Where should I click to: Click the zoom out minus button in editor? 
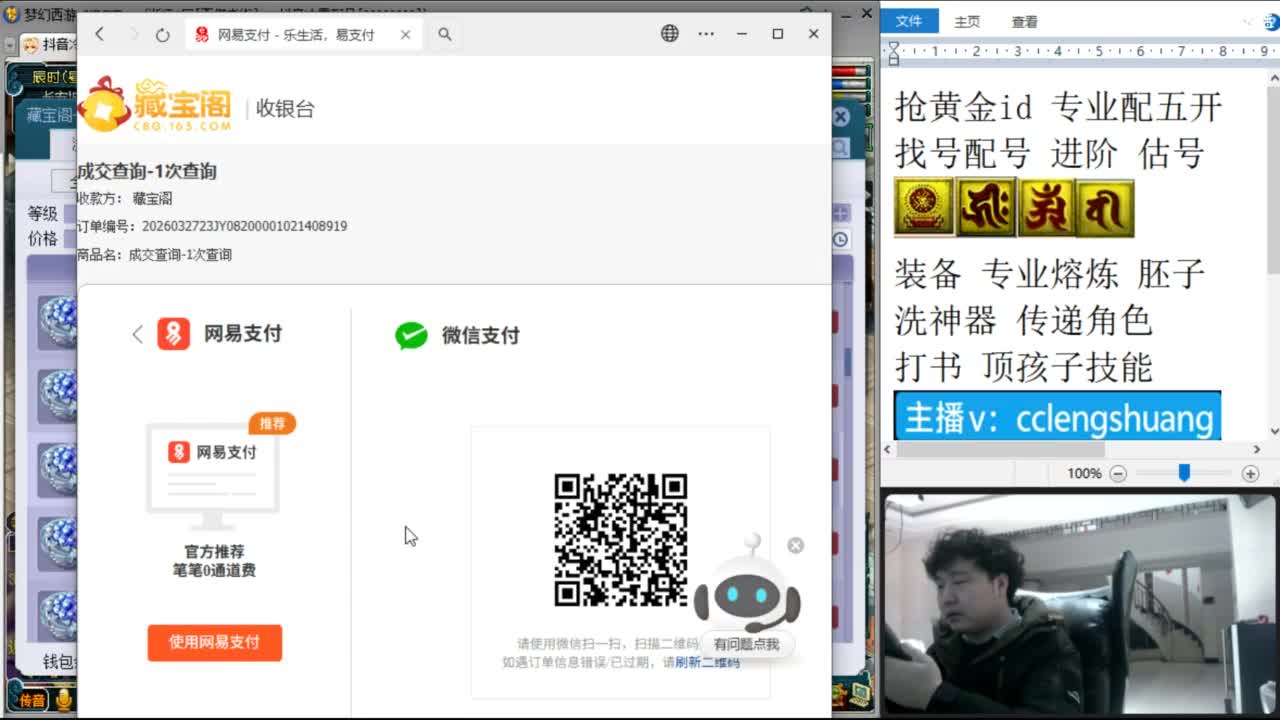coord(1118,474)
